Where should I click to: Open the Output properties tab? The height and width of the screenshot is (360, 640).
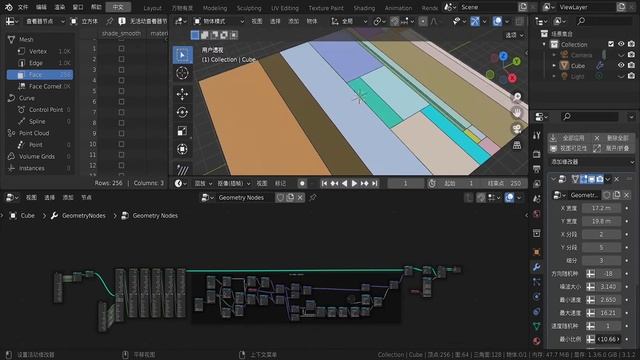point(537,169)
